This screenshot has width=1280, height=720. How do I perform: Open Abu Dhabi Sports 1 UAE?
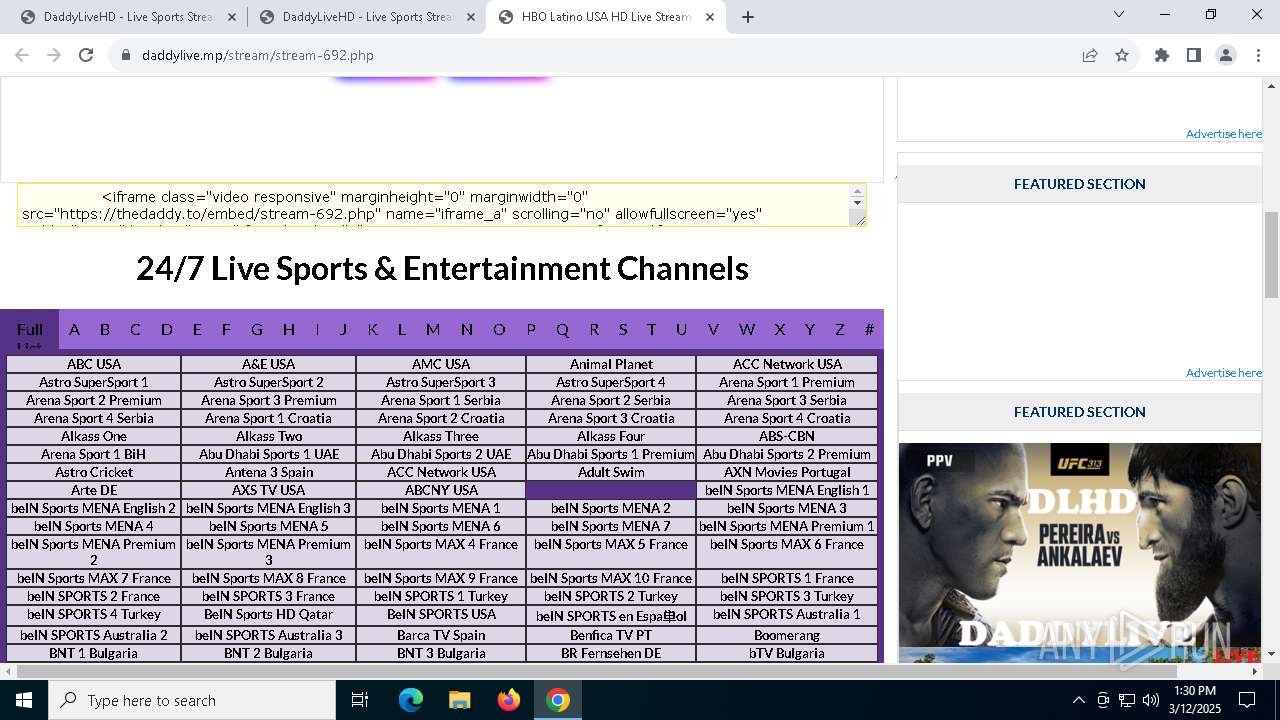(x=269, y=454)
